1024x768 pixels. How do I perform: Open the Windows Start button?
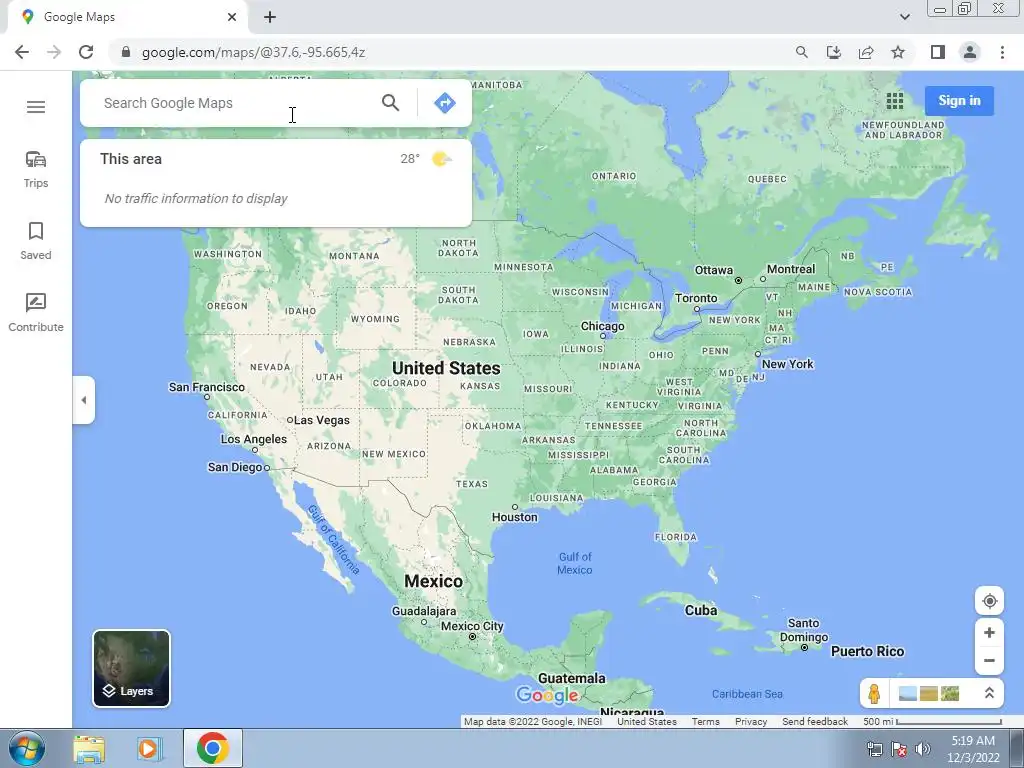pyautogui.click(x=27, y=748)
